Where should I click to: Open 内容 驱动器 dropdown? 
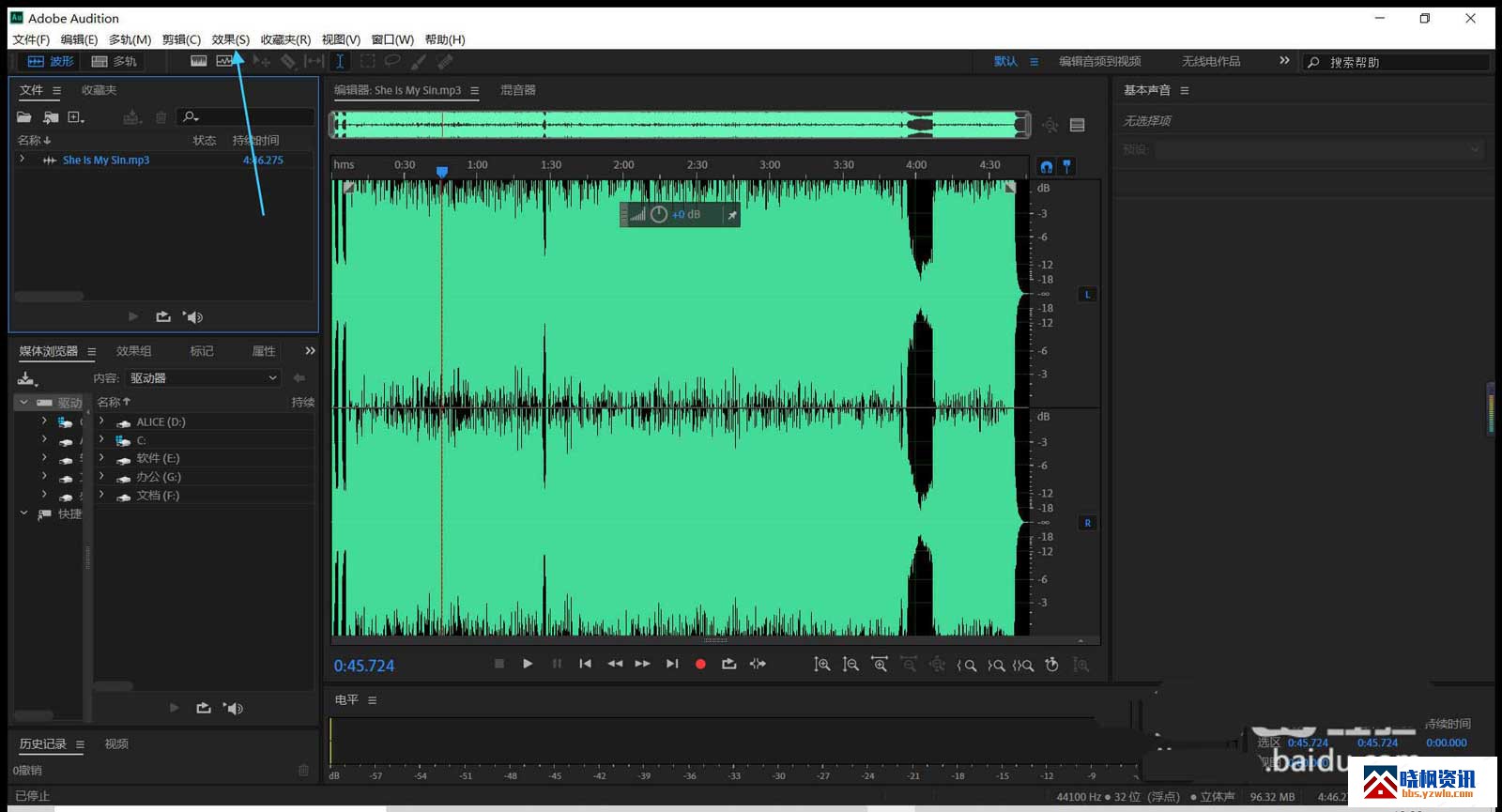pyautogui.click(x=204, y=377)
